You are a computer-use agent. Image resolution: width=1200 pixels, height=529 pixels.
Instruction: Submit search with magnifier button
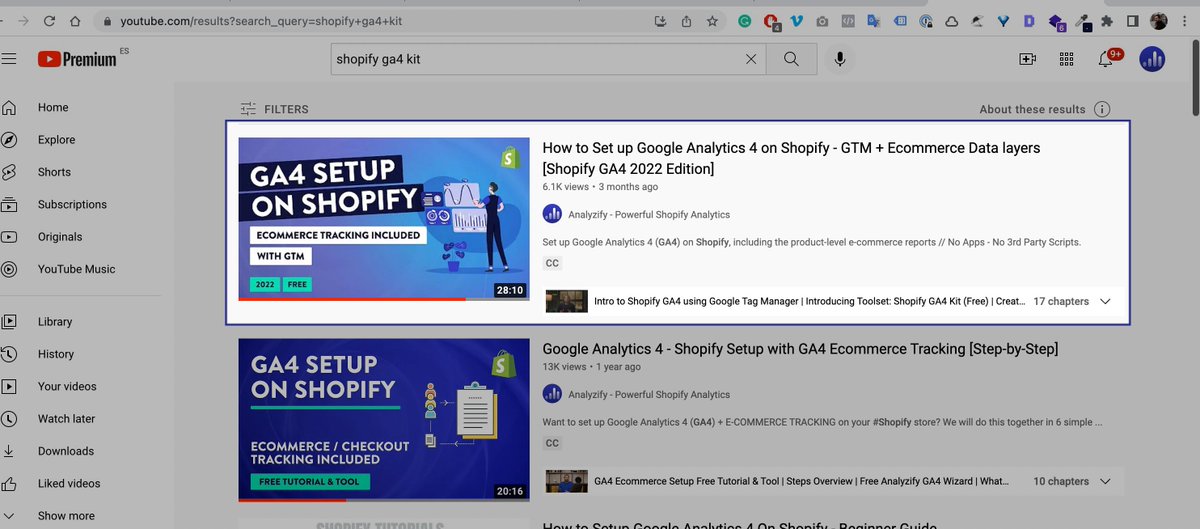[x=791, y=60]
